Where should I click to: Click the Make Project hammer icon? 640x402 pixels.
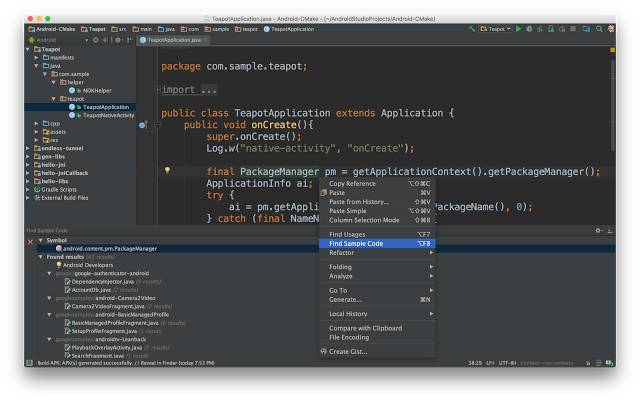(472, 29)
